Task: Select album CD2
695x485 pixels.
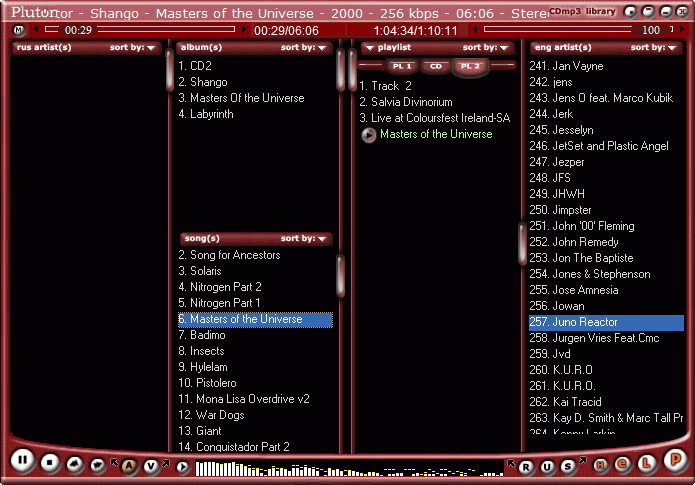Action: click(195, 66)
